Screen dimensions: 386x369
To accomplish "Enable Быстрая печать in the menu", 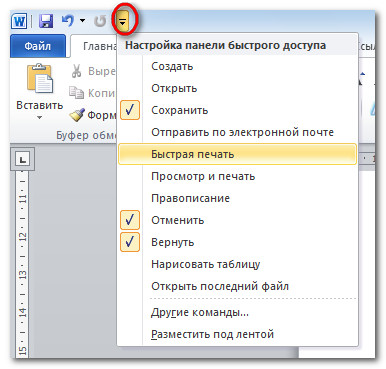I will (237, 154).
